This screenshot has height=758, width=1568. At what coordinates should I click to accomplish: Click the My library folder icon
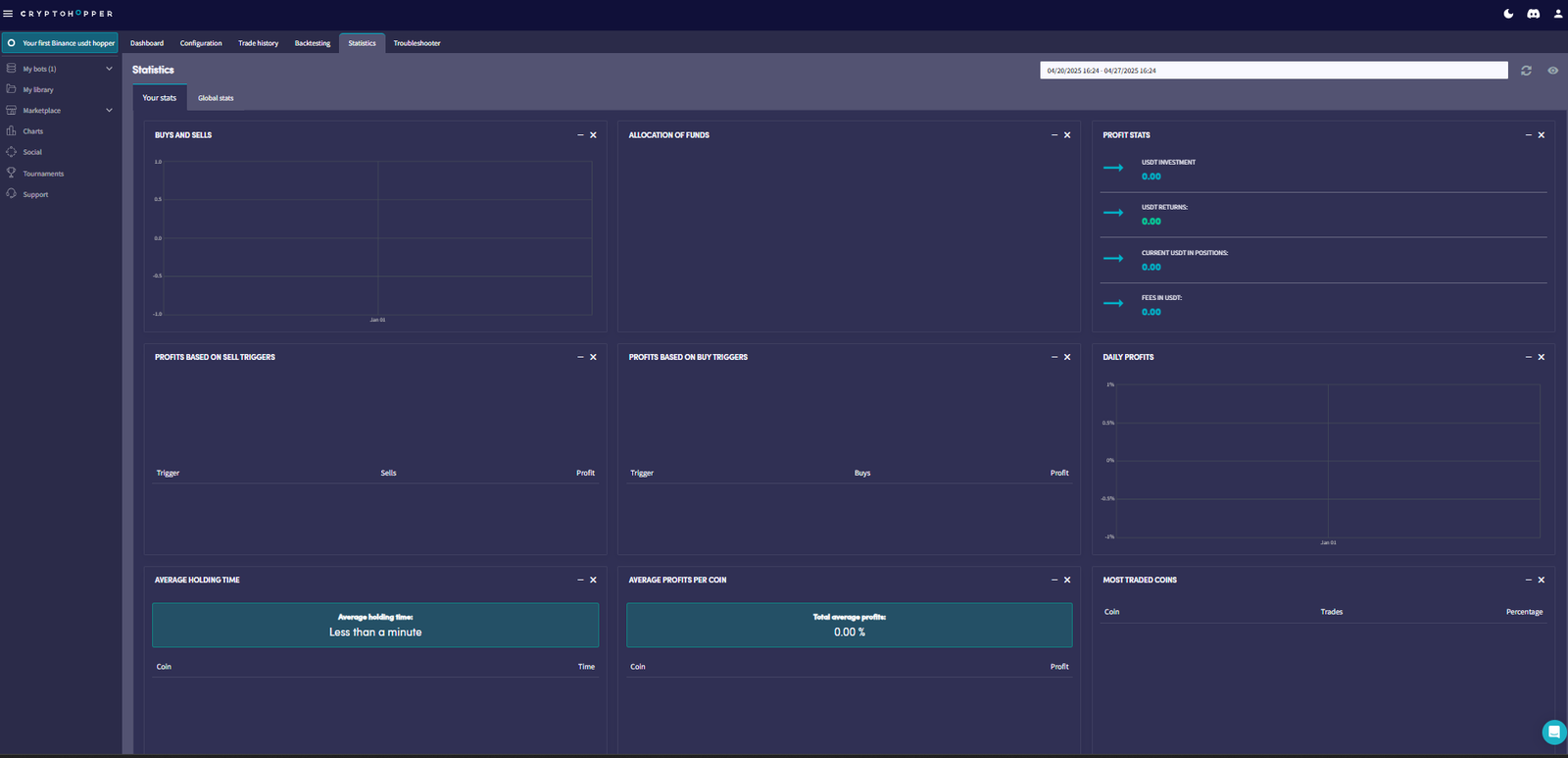point(11,89)
